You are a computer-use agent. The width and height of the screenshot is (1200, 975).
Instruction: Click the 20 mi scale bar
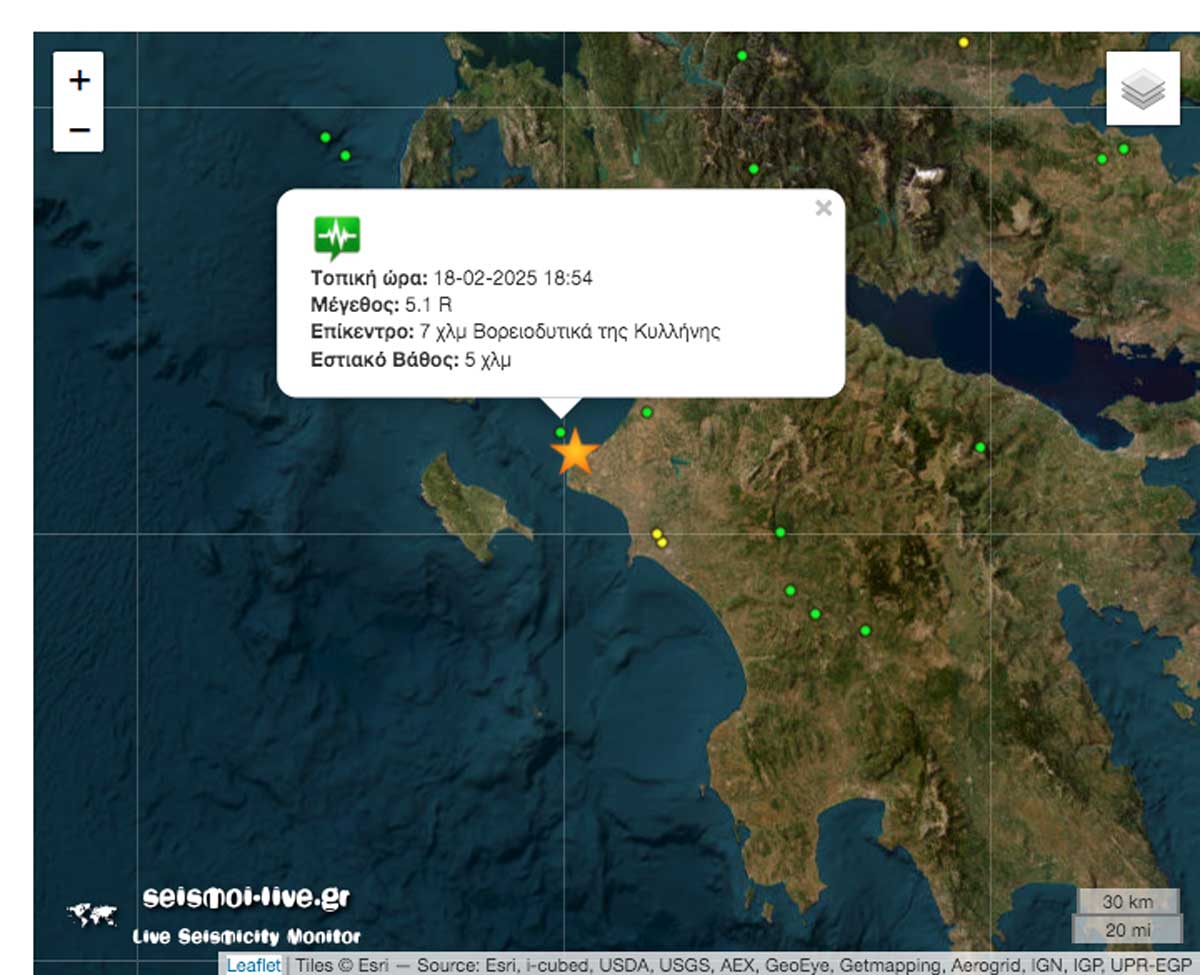click(1127, 930)
